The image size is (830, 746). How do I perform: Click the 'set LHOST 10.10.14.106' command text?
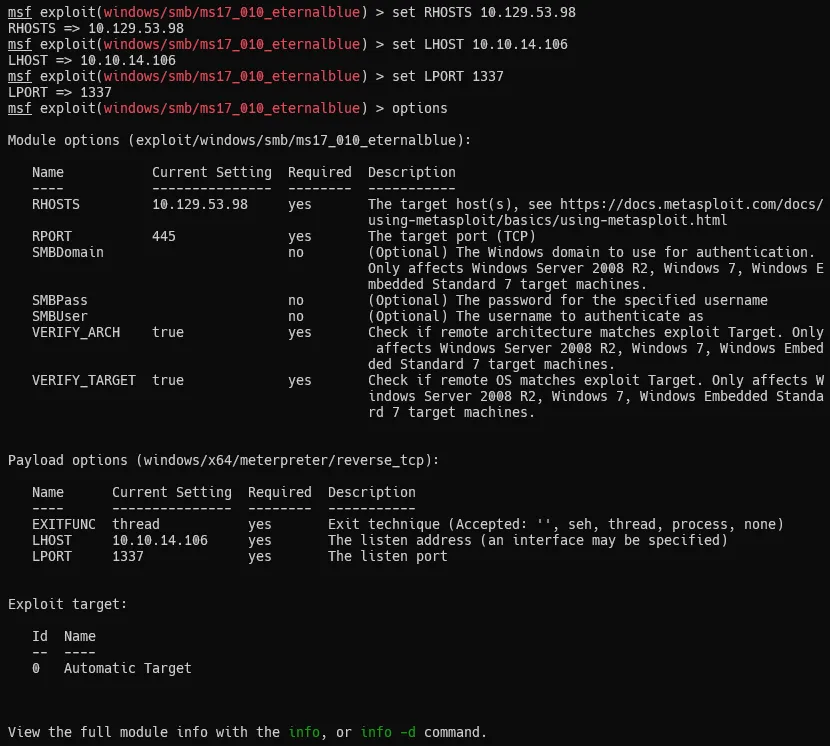[x=480, y=44]
